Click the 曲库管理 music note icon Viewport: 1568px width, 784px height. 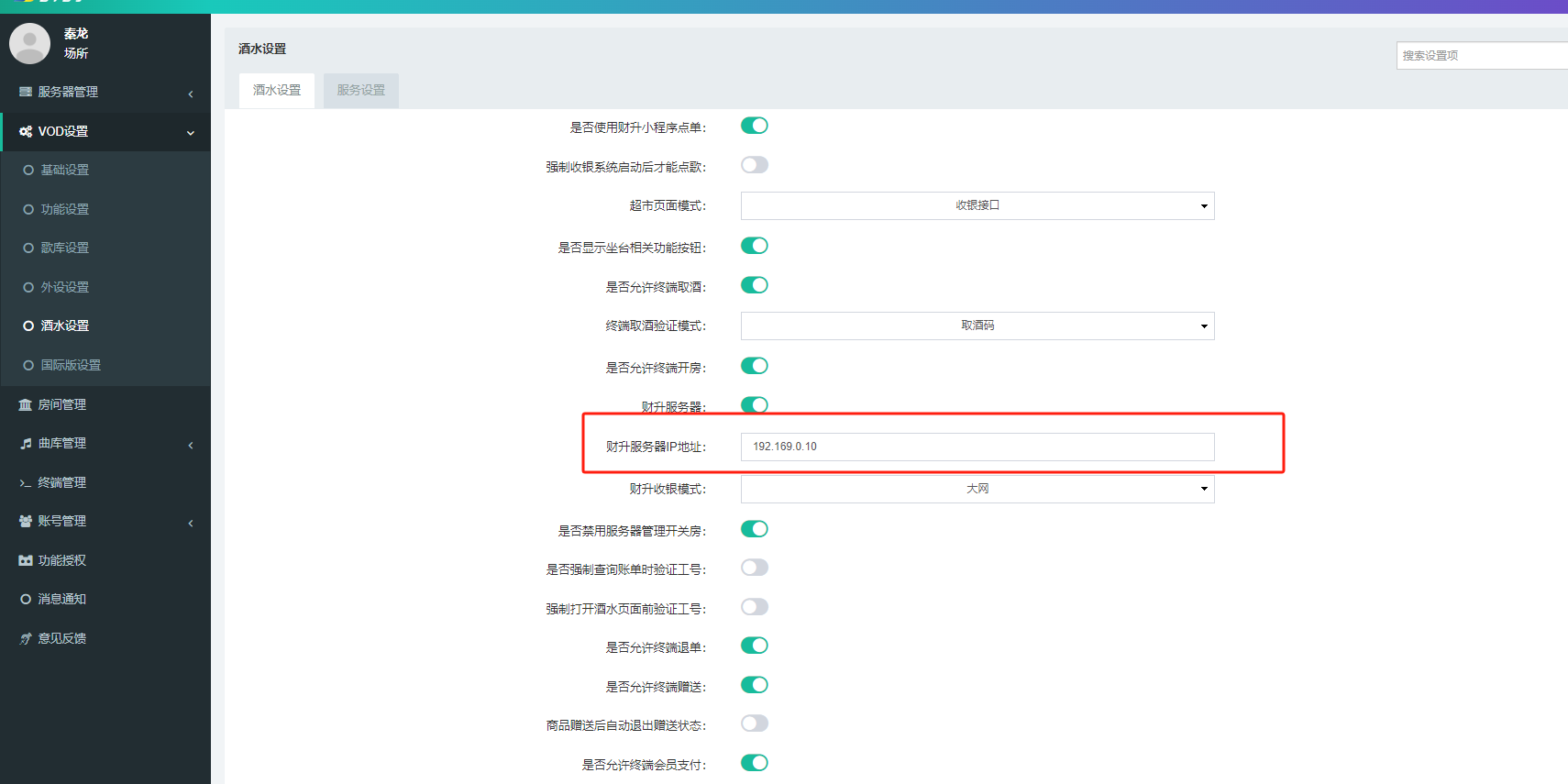tap(26, 443)
